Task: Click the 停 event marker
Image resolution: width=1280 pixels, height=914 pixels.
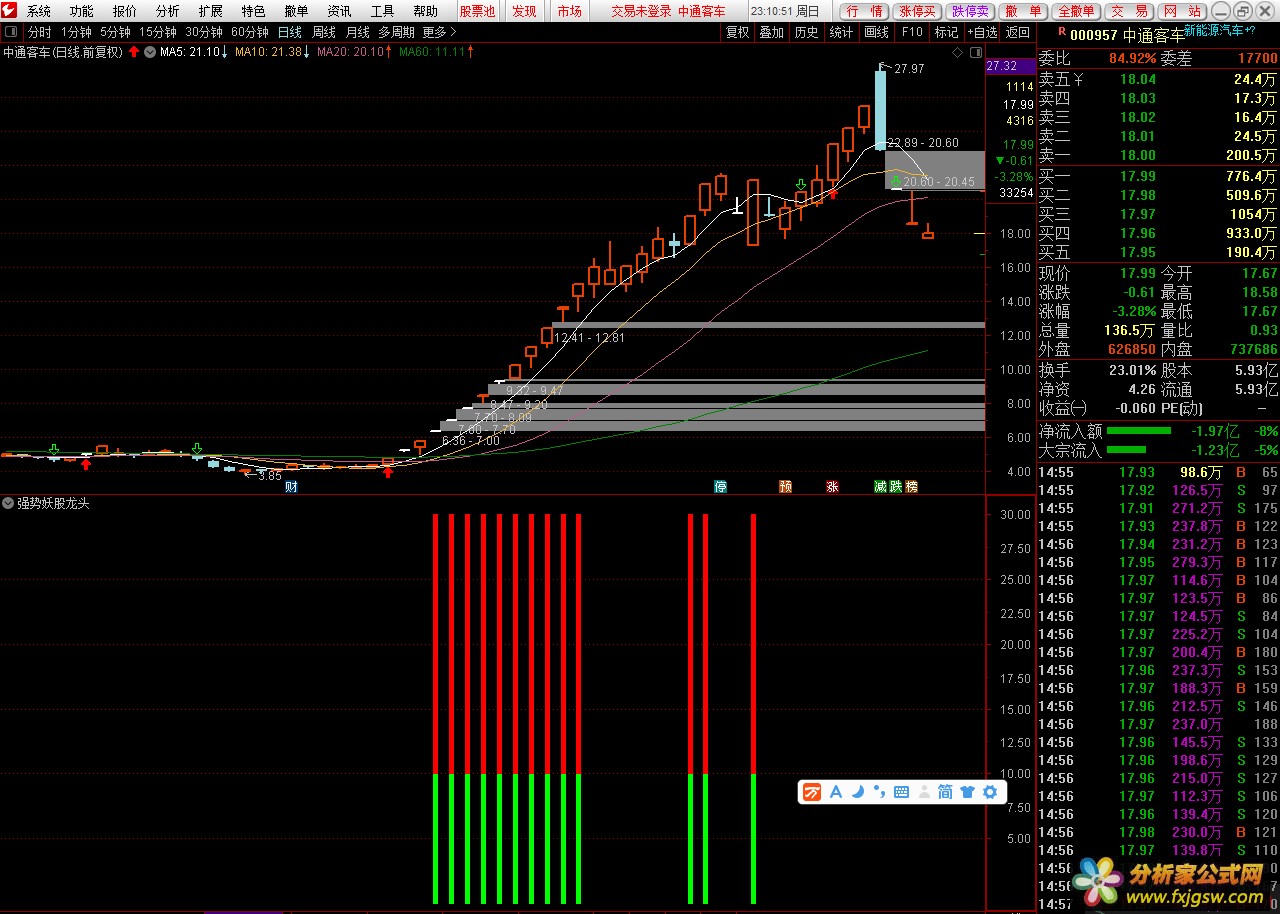Action: click(x=721, y=487)
